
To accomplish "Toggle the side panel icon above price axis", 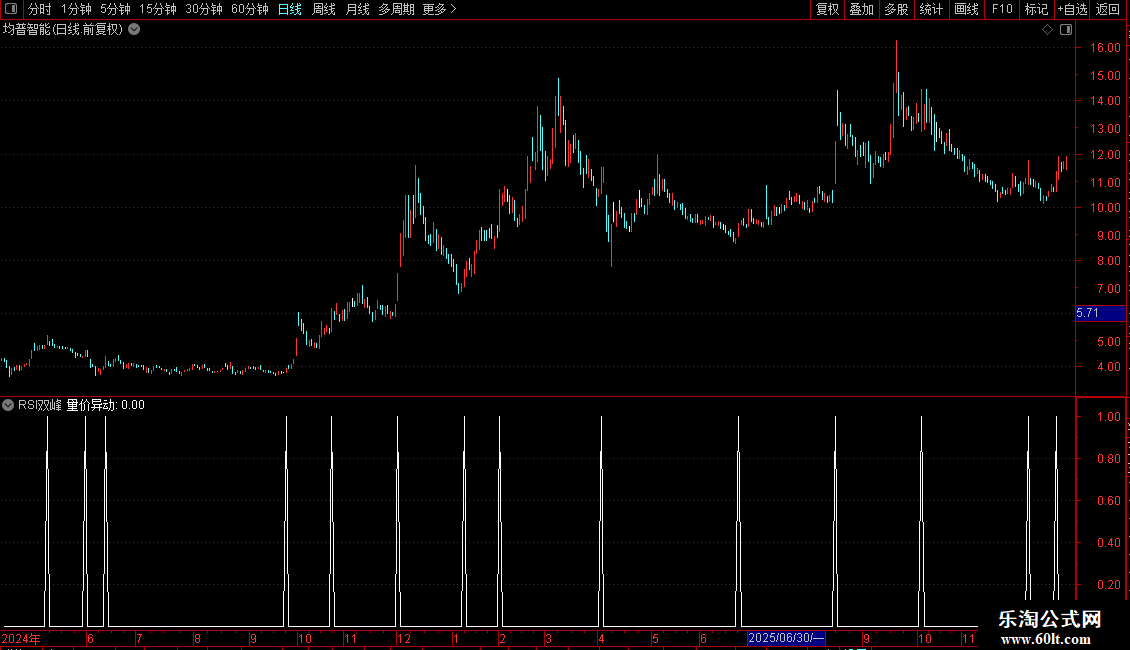I will pyautogui.click(x=1066, y=30).
